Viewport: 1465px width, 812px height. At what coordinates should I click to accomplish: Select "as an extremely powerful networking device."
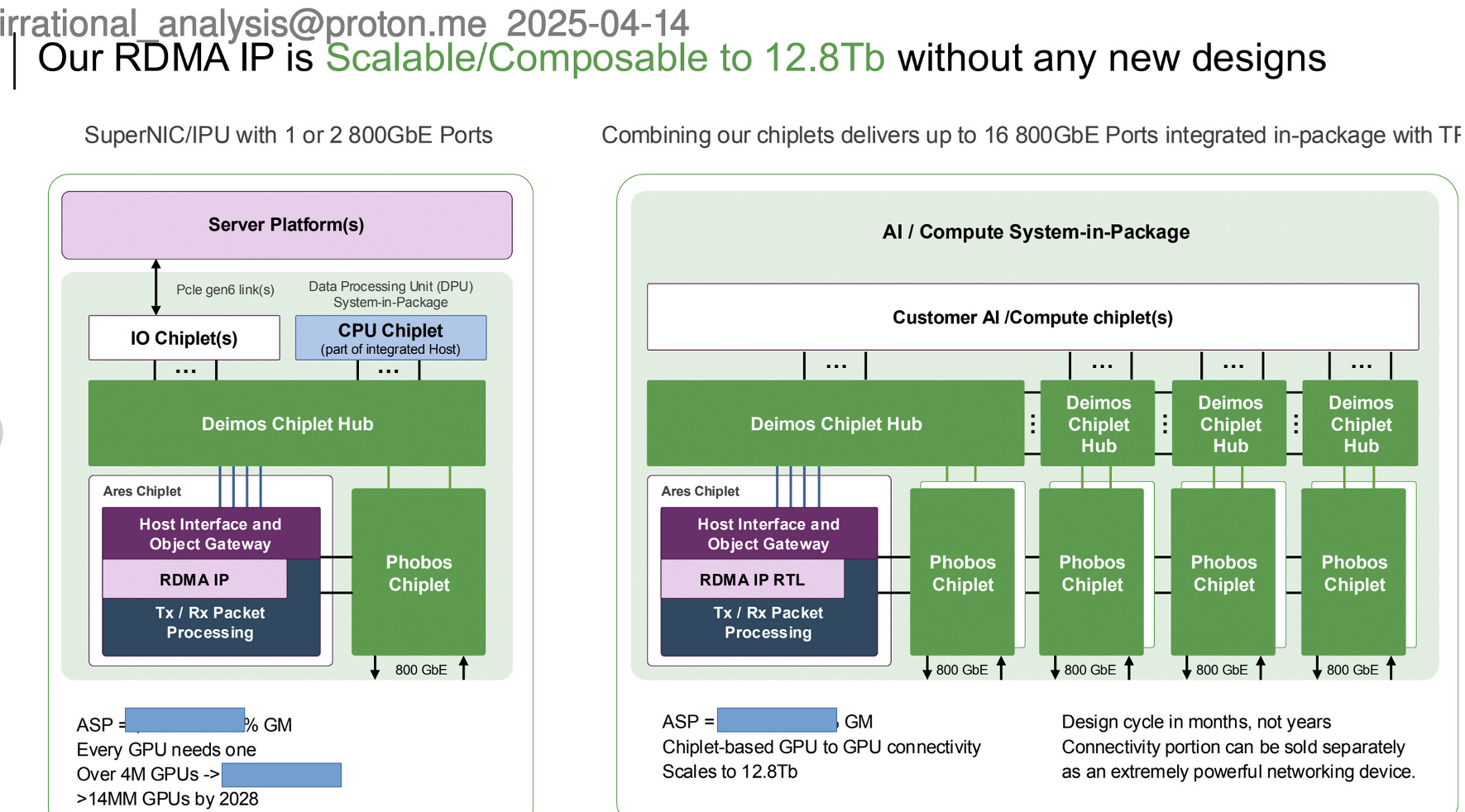1238,771
